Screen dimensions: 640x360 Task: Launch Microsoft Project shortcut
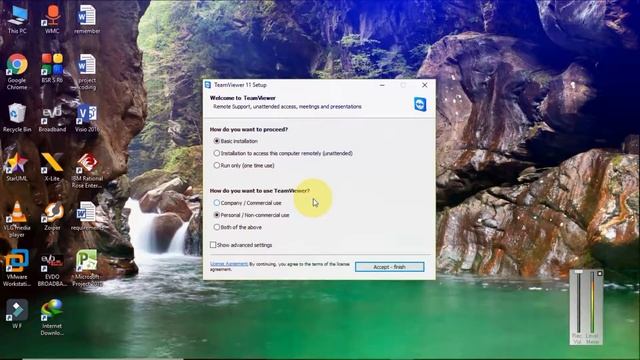click(x=87, y=268)
